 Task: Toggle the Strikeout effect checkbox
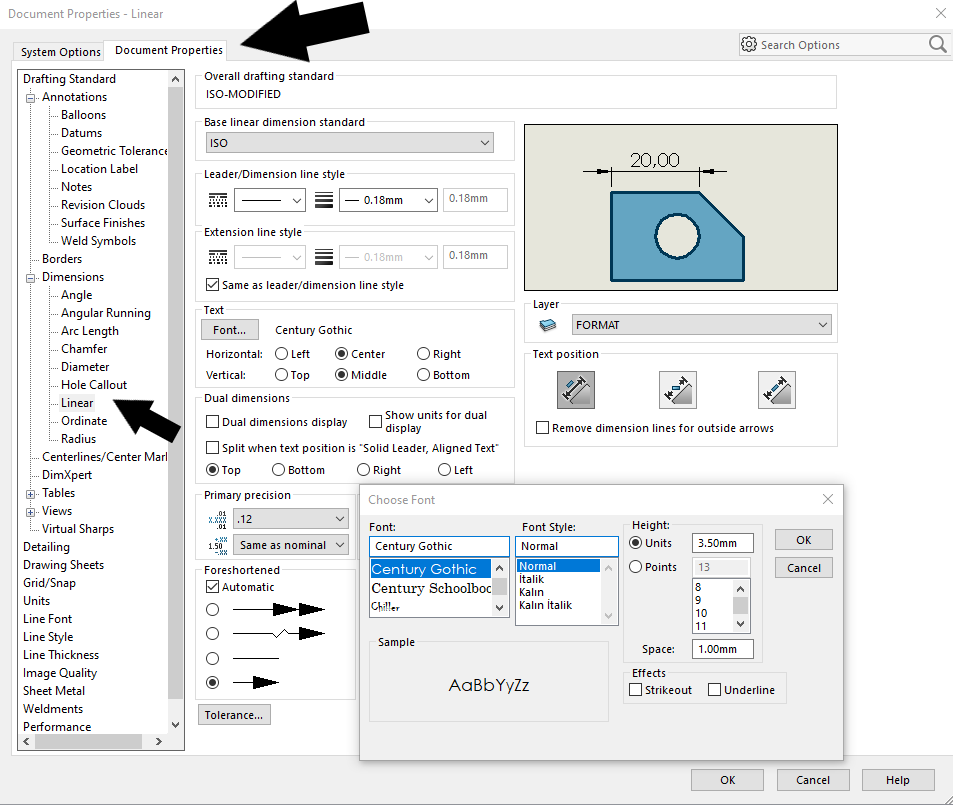pos(635,690)
